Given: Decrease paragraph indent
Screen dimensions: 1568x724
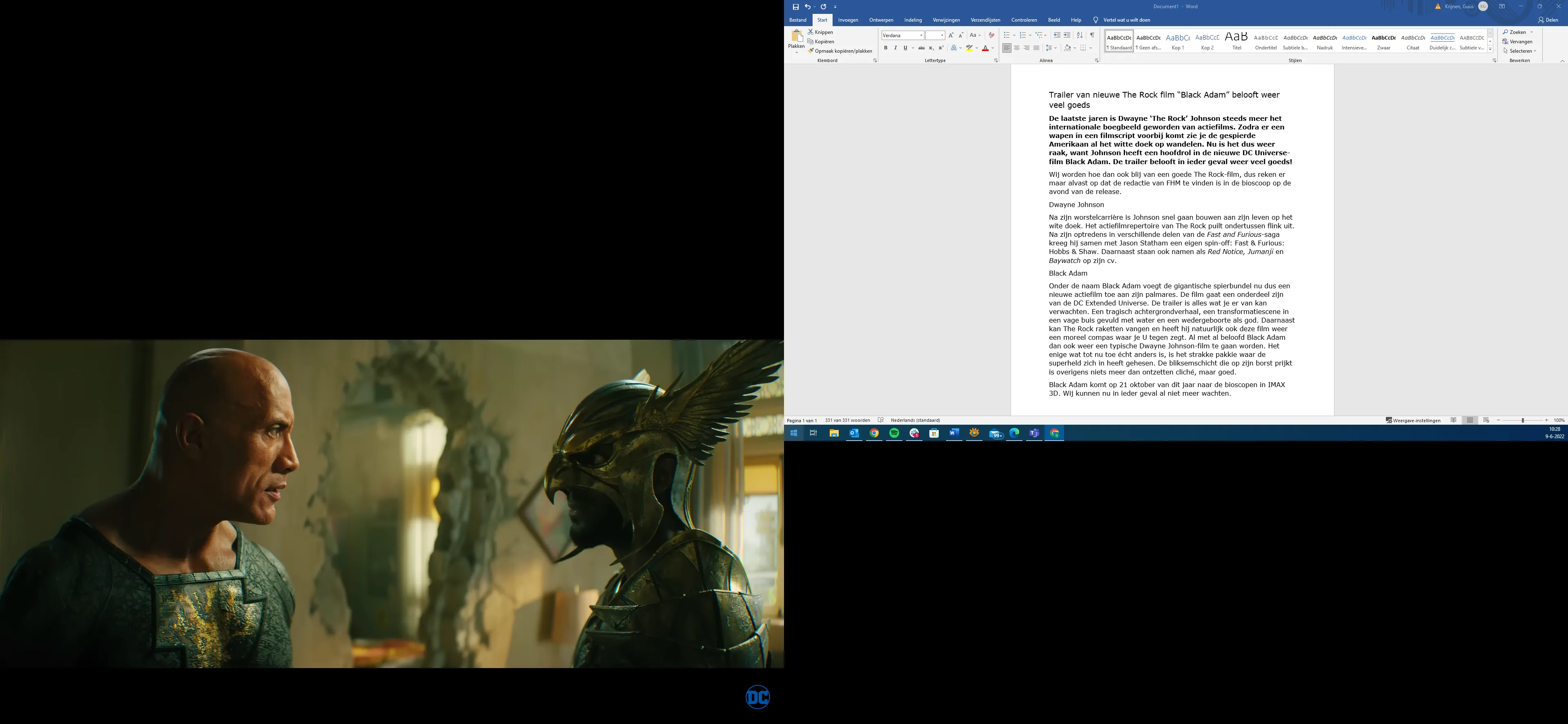Looking at the screenshot, I should (1057, 35).
